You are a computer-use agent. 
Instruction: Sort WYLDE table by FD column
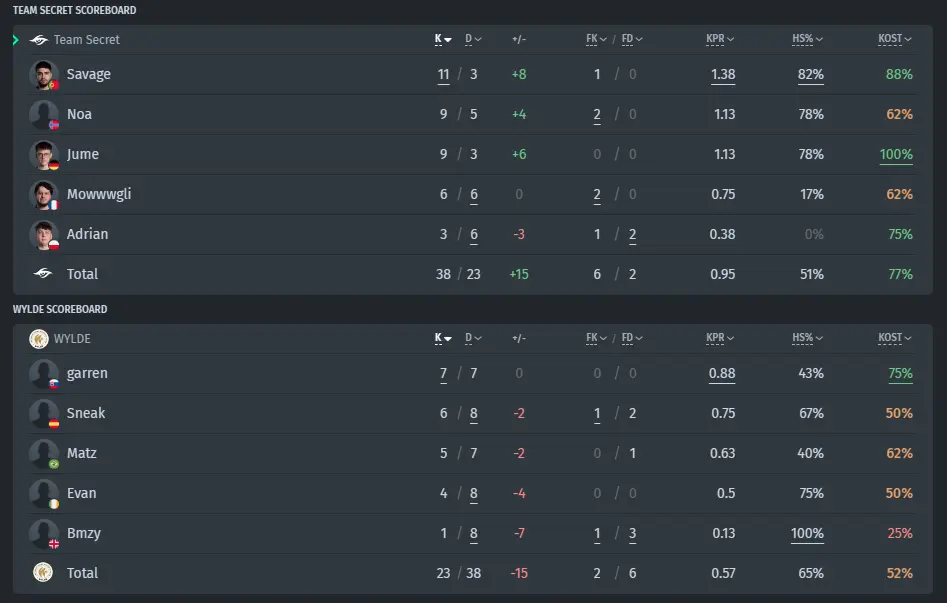click(x=632, y=338)
